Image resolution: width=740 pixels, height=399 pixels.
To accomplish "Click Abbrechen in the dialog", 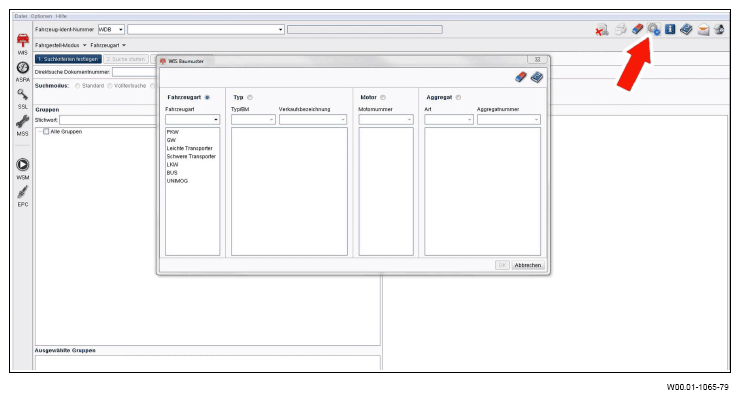I will pos(528,265).
